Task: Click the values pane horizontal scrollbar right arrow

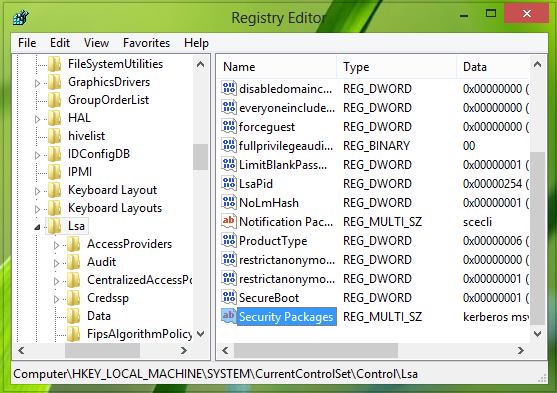Action: click(521, 351)
